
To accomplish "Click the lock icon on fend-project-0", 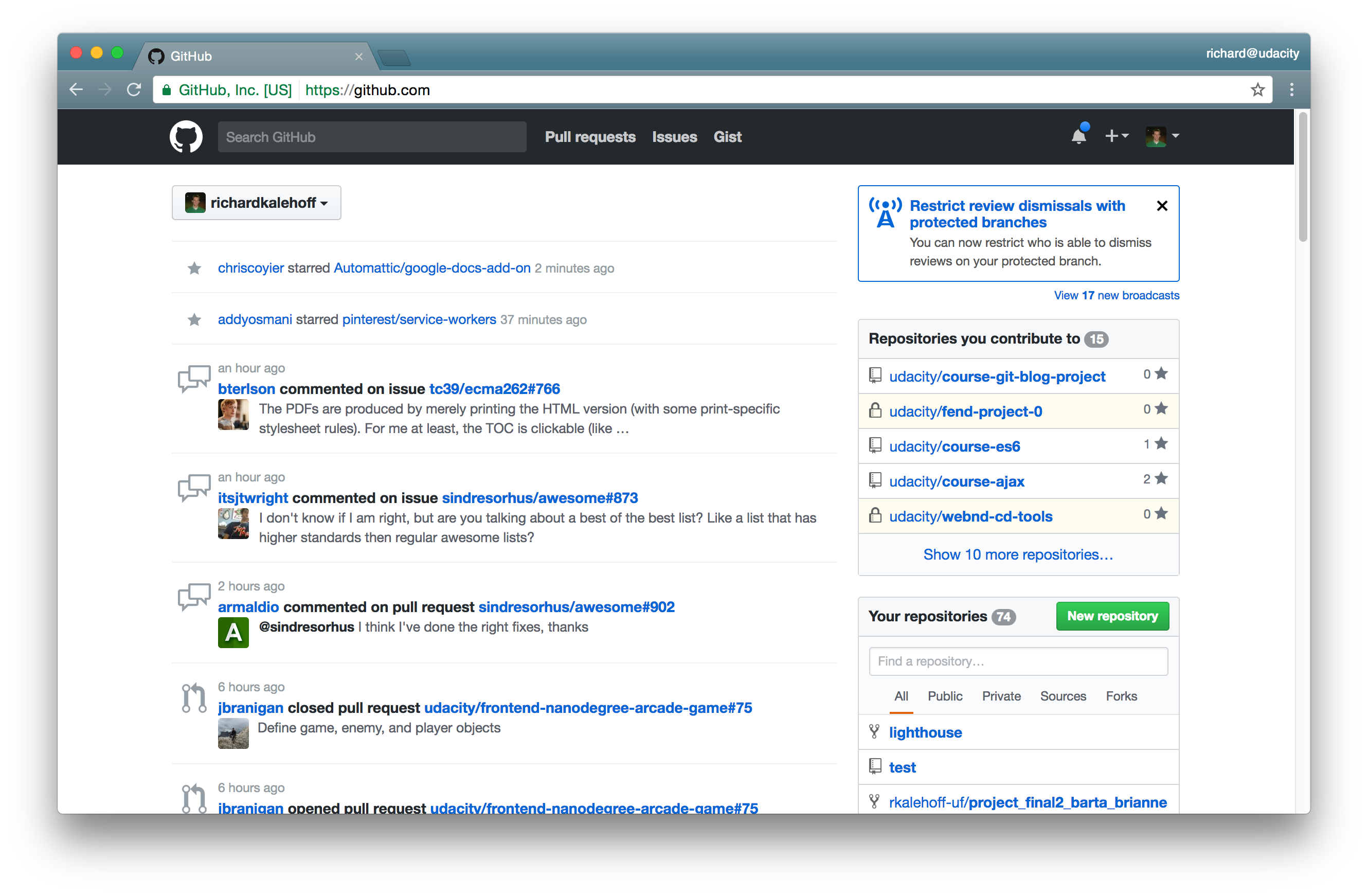I will [x=875, y=411].
